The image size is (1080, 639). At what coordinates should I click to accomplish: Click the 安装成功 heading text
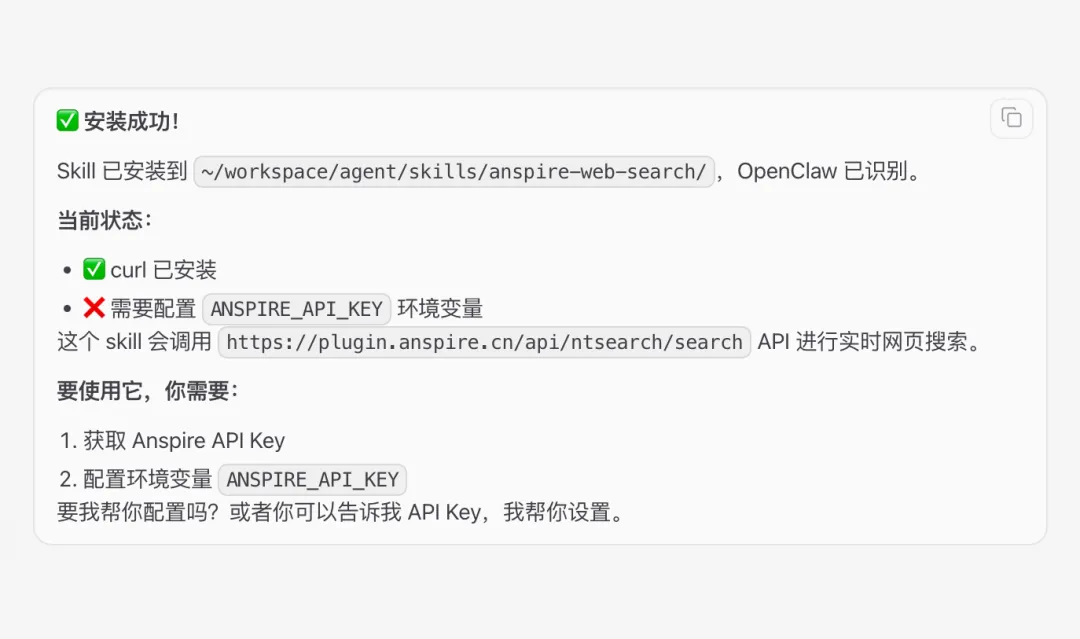131,121
